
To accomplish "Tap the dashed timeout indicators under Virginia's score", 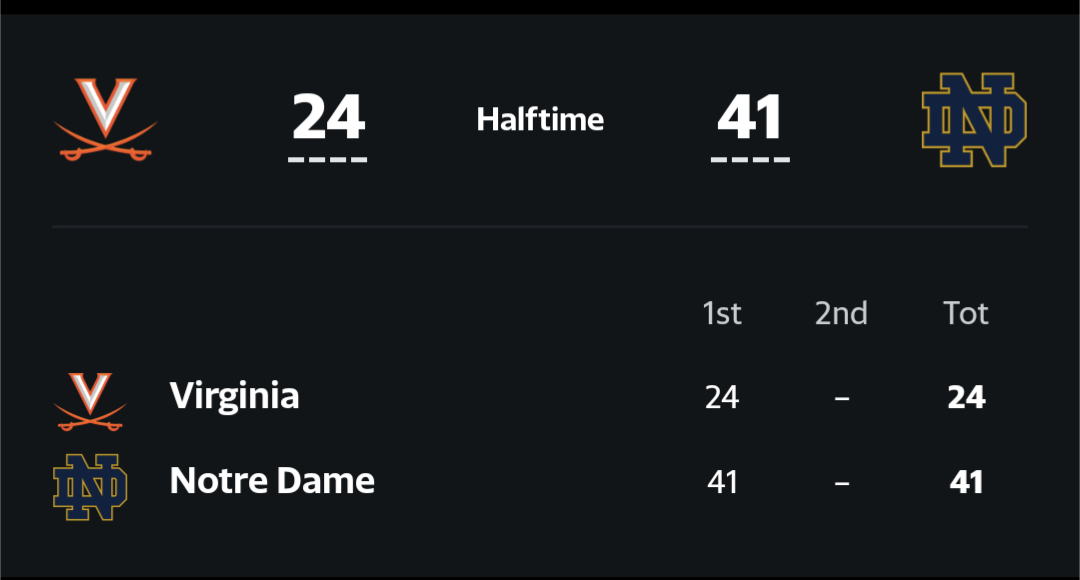I will [x=328, y=159].
